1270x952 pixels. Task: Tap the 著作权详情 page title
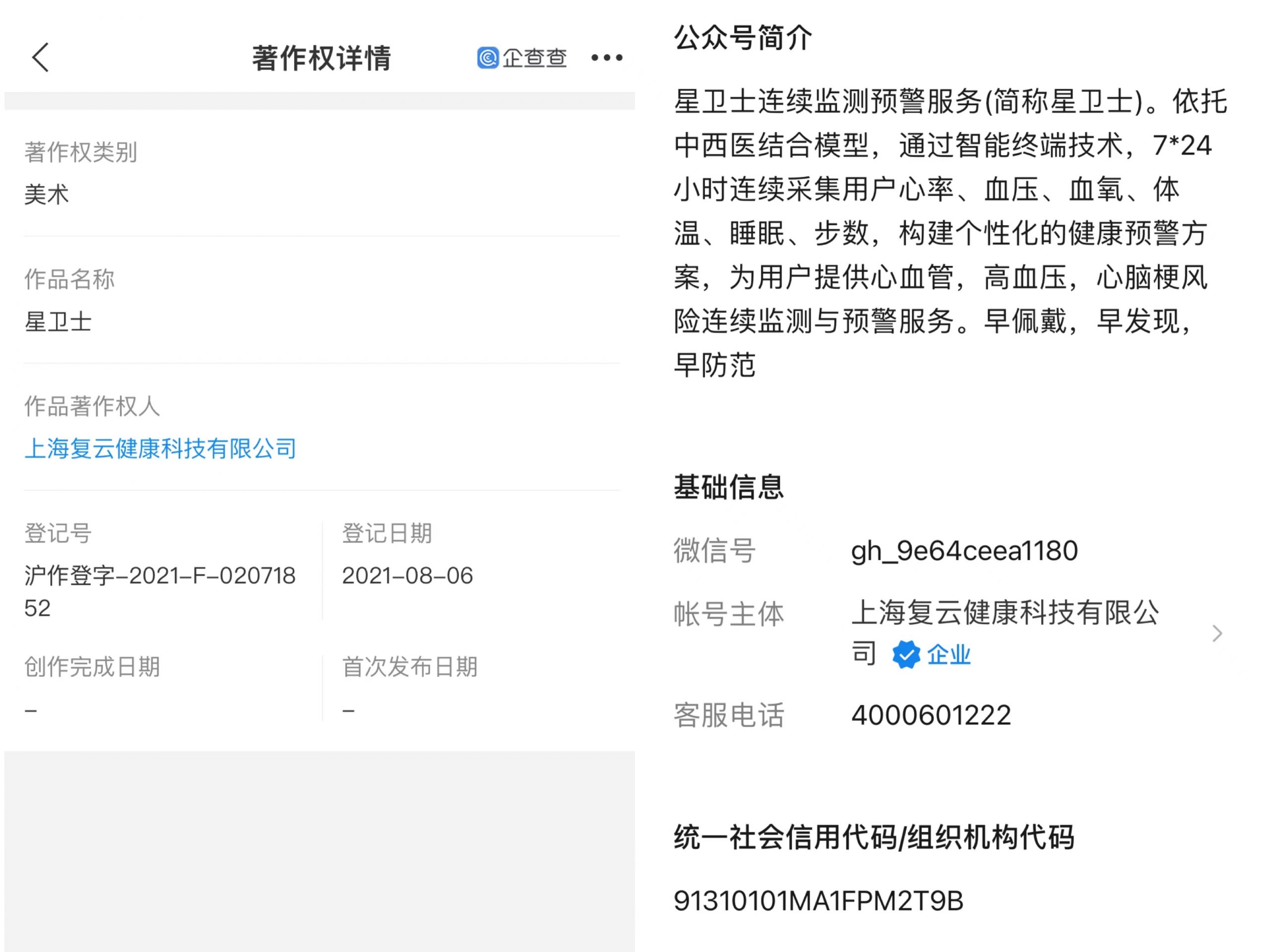click(x=321, y=58)
